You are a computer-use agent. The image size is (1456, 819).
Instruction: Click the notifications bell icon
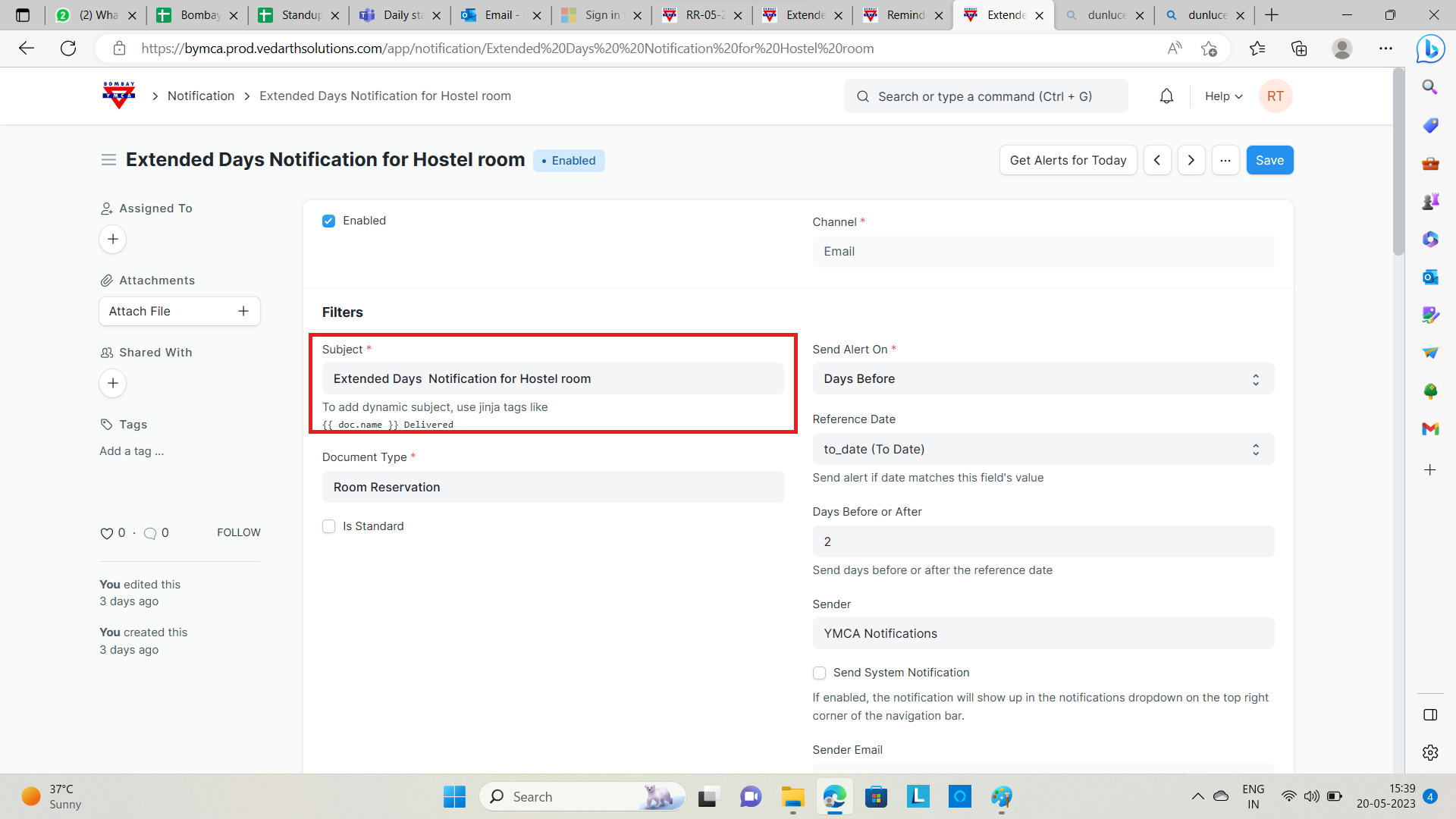pos(1166,96)
